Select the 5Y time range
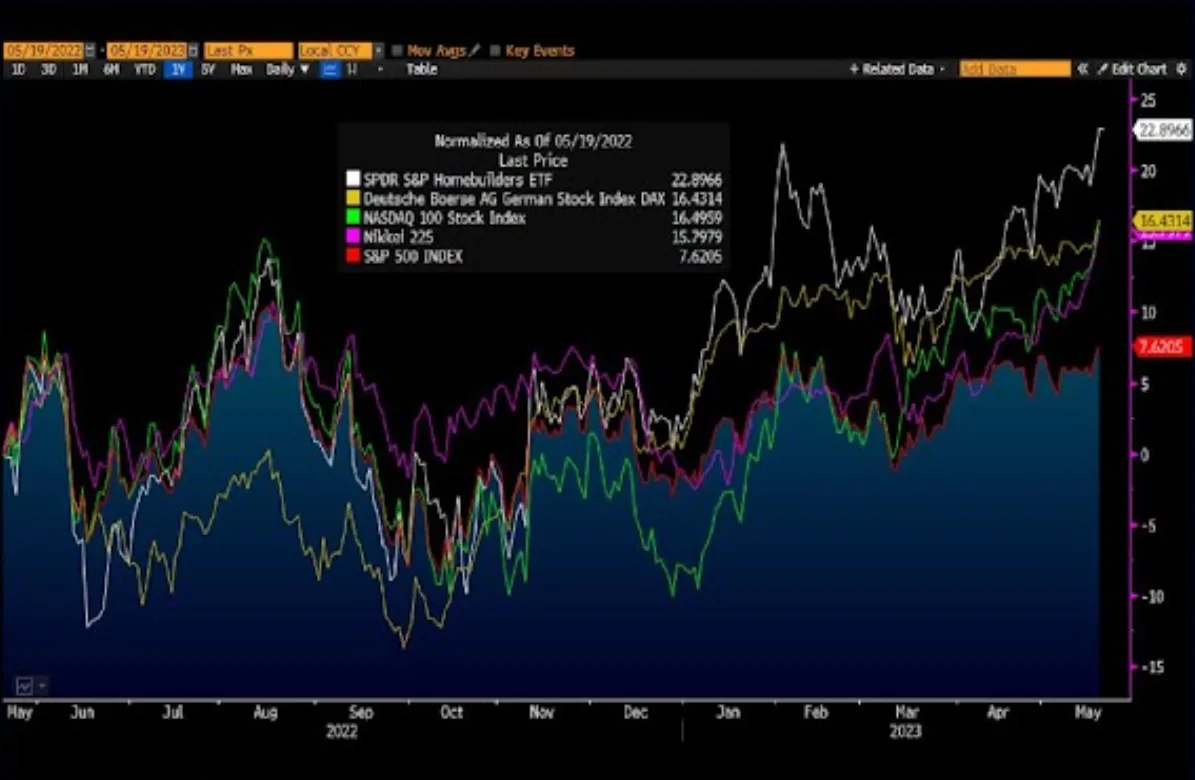Viewport: 1195px width, 780px height. point(208,69)
